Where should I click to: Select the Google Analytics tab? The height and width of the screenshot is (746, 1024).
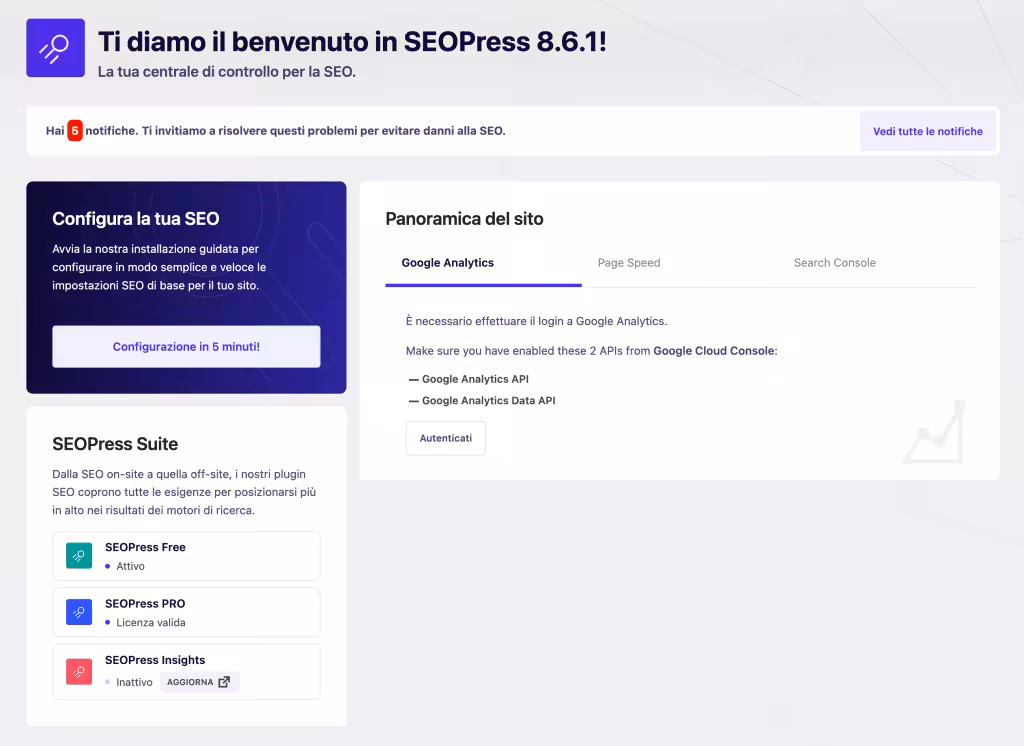pos(447,262)
